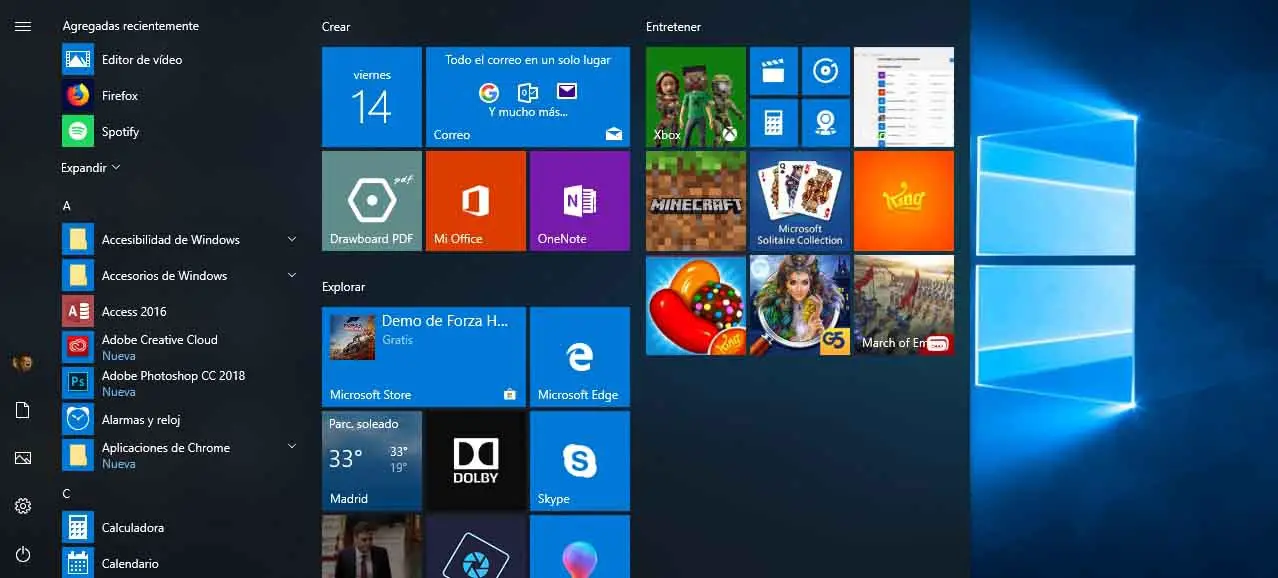
Task: Select the letter C section header
Action: click(67, 494)
